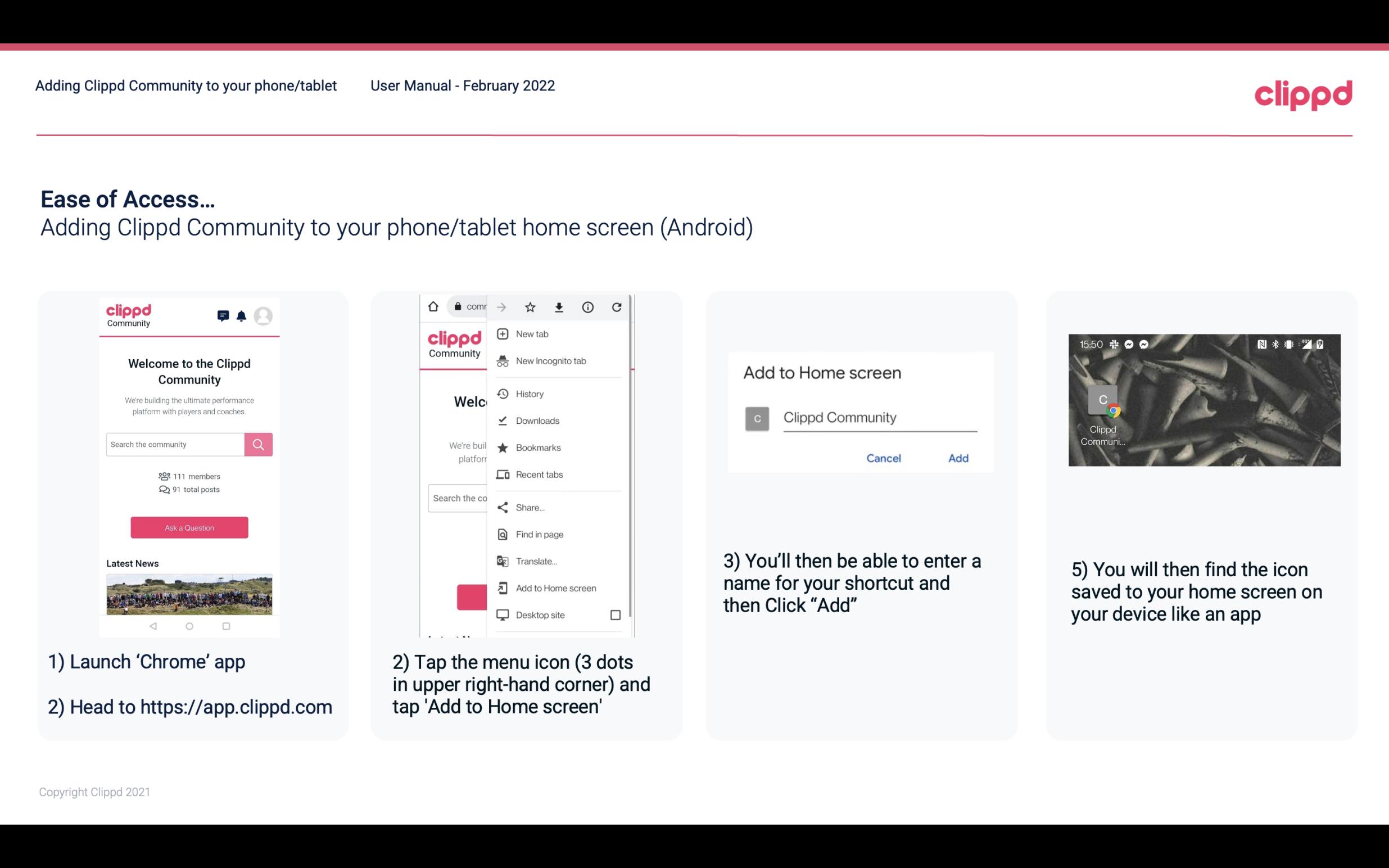
Task: Enable New tab from Chrome menu
Action: tap(530, 333)
